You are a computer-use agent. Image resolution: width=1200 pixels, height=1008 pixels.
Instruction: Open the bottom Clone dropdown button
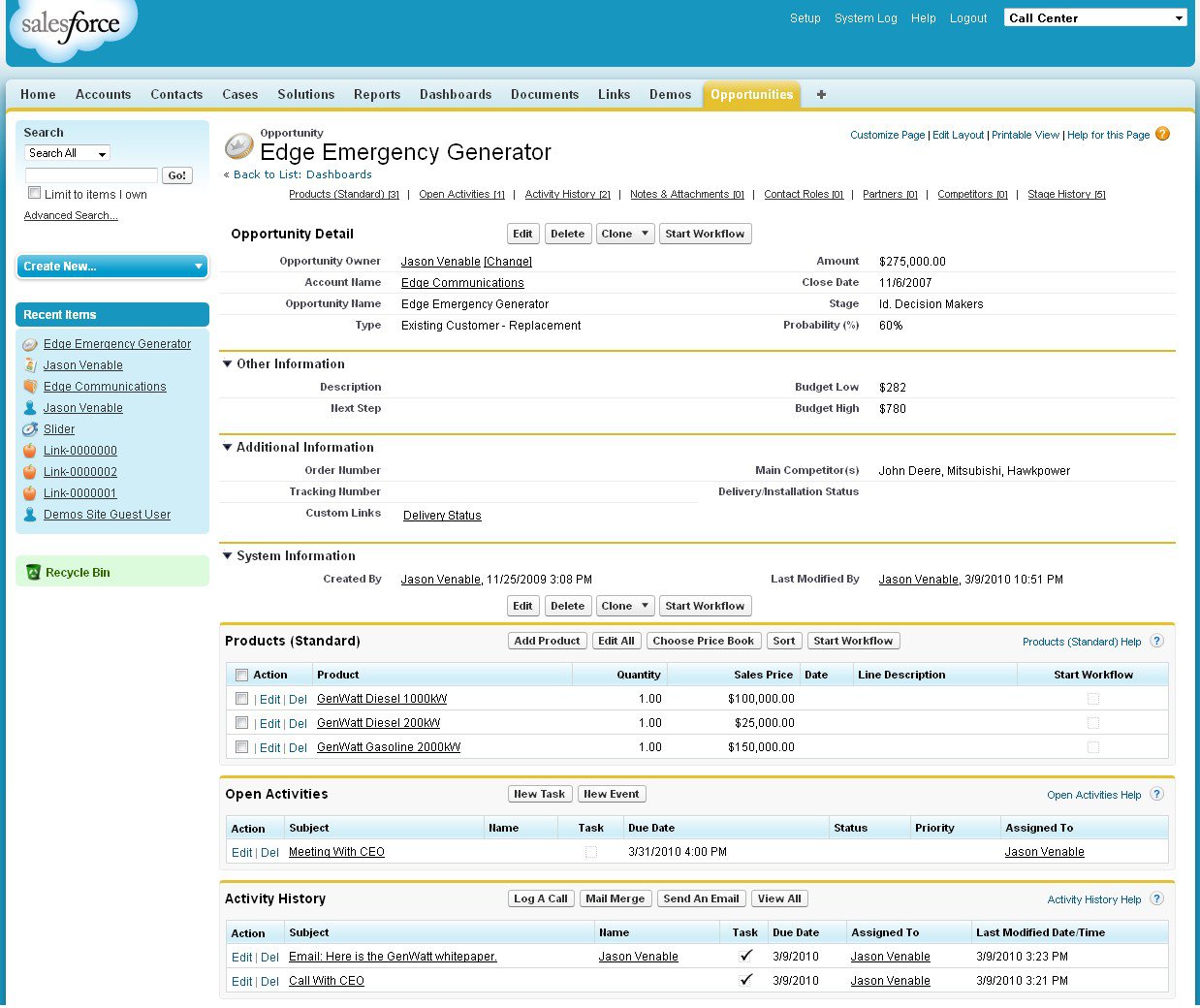(625, 606)
